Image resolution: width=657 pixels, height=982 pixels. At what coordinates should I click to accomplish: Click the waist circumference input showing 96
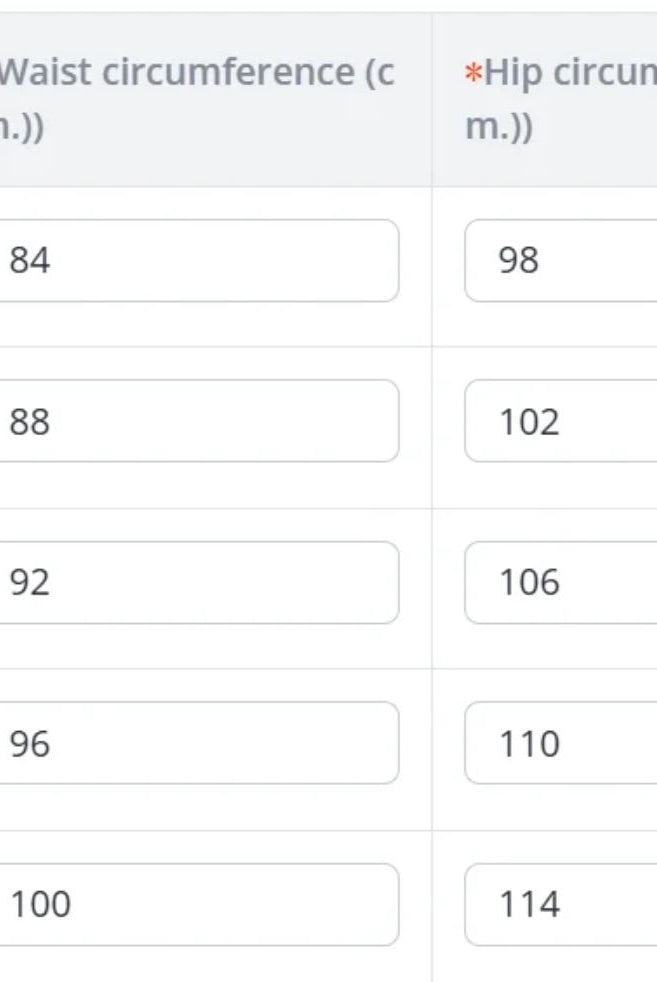[200, 743]
